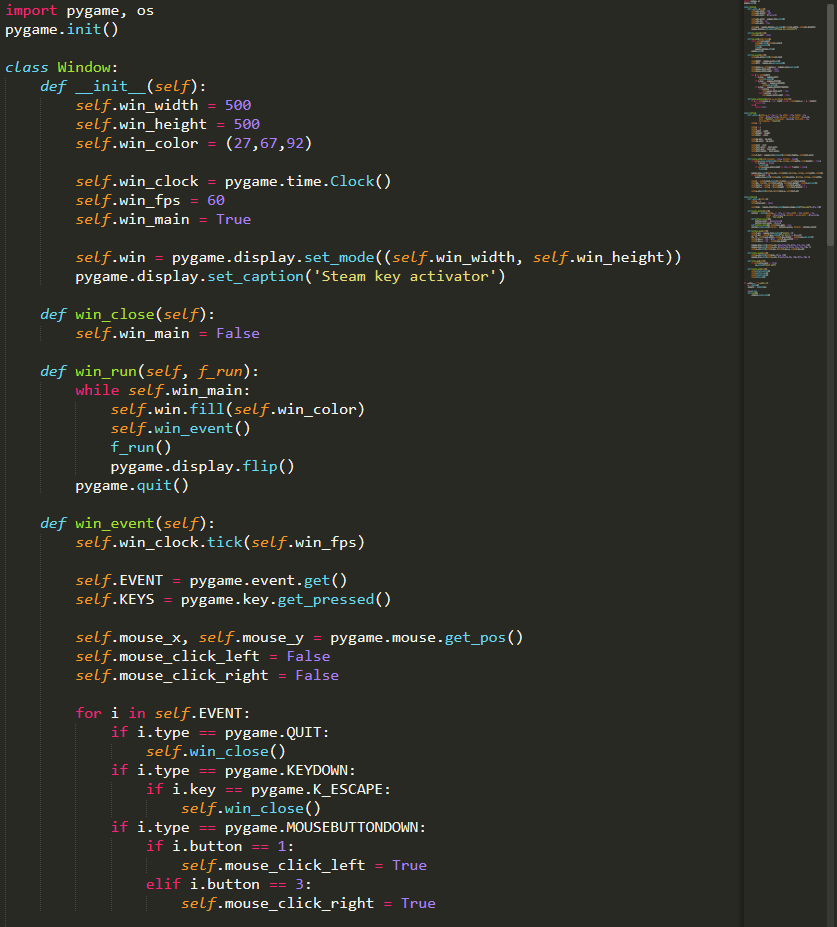Click the 'self.mouse_click_right = False' line
Screen dimensions: 837x927
click(207, 675)
